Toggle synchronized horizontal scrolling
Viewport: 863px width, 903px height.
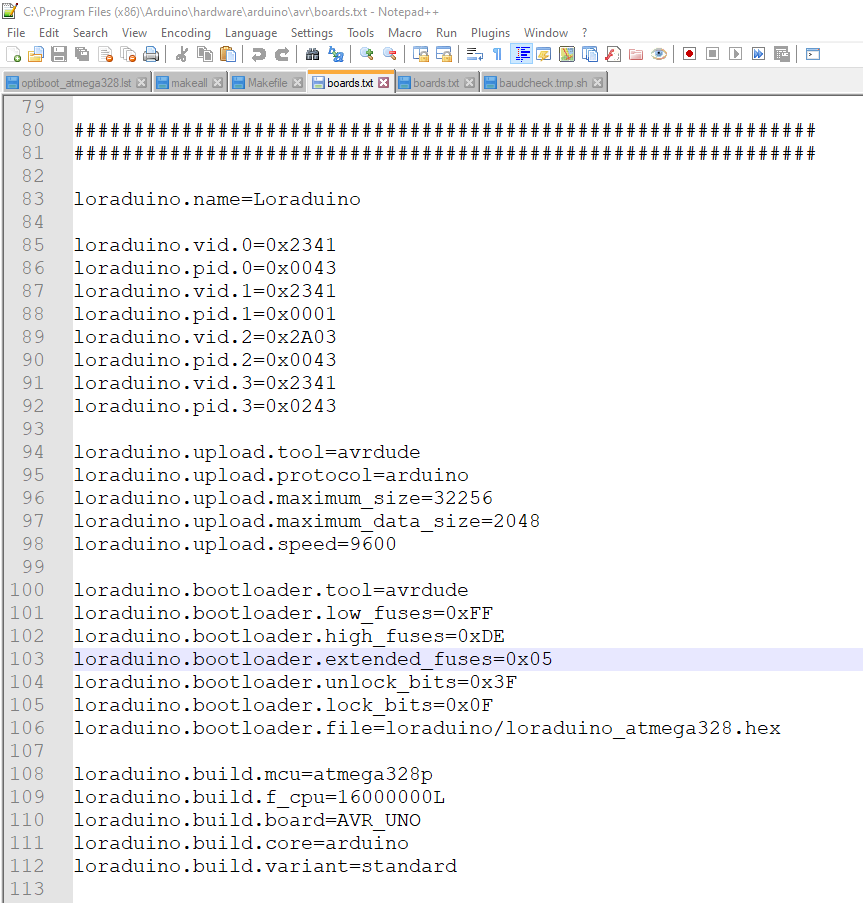coord(444,55)
